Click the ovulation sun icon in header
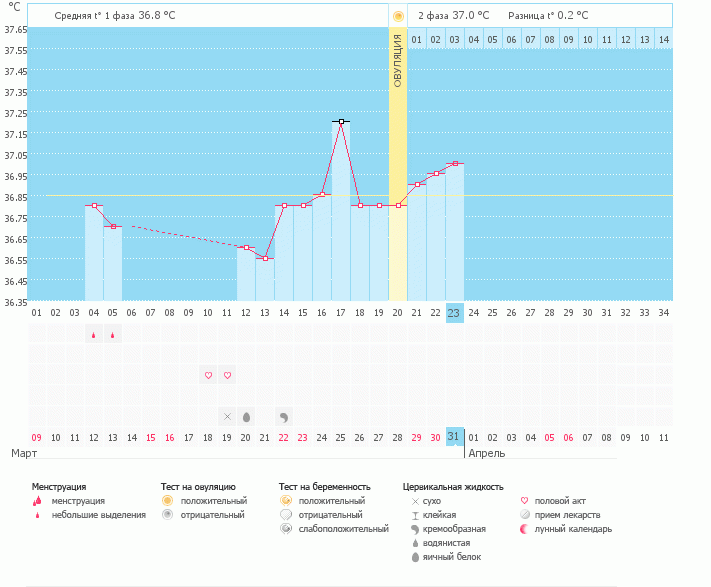Image resolution: width=711 pixels, height=587 pixels. [398, 16]
